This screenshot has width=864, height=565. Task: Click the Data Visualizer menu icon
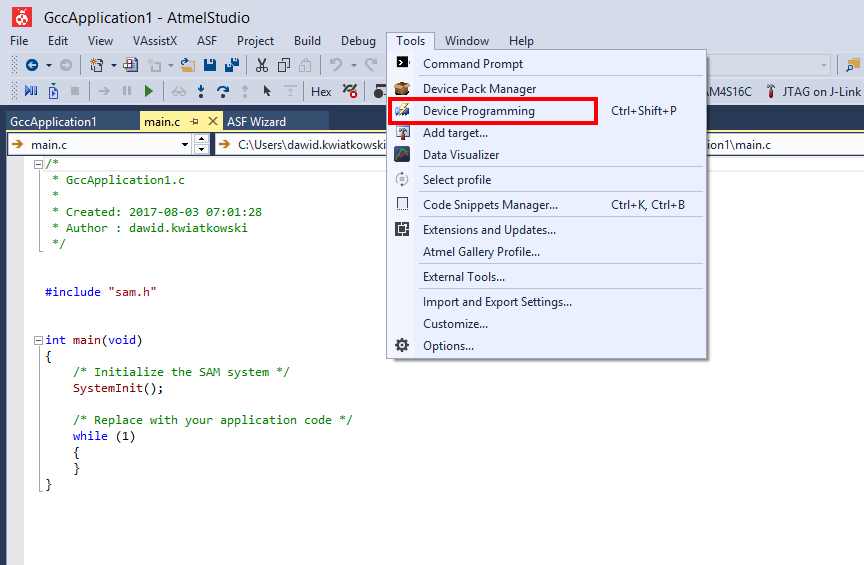[402, 154]
